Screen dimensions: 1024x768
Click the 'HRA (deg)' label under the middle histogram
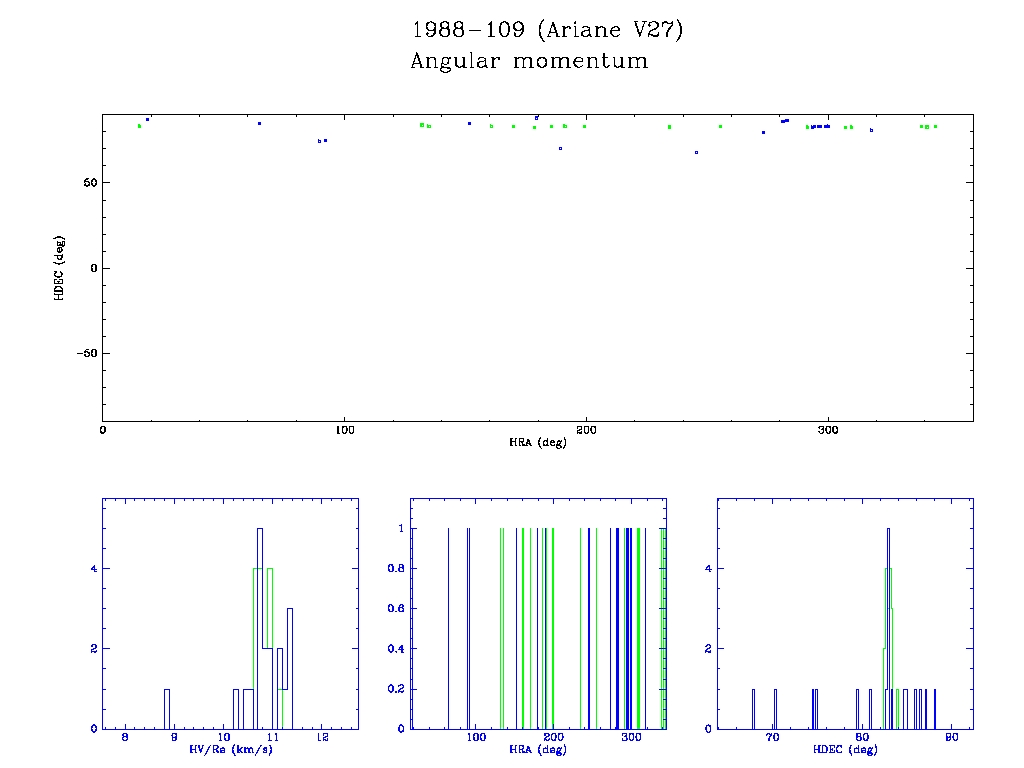click(x=537, y=750)
